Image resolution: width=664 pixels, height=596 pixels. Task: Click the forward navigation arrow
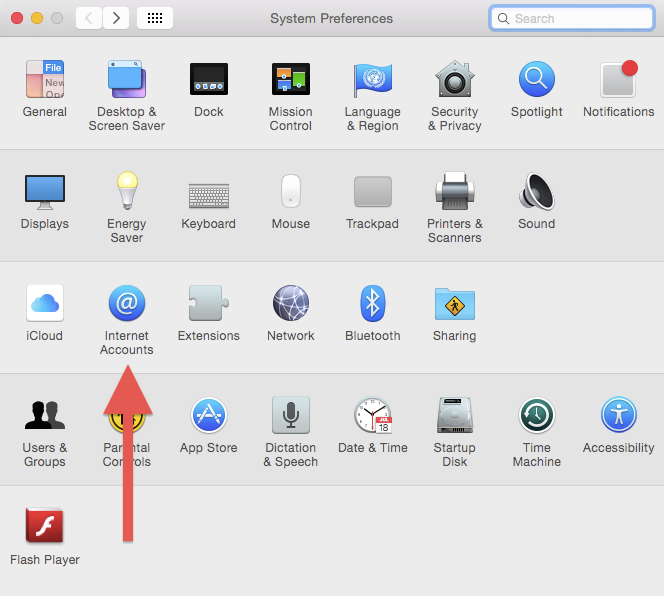[x=116, y=18]
